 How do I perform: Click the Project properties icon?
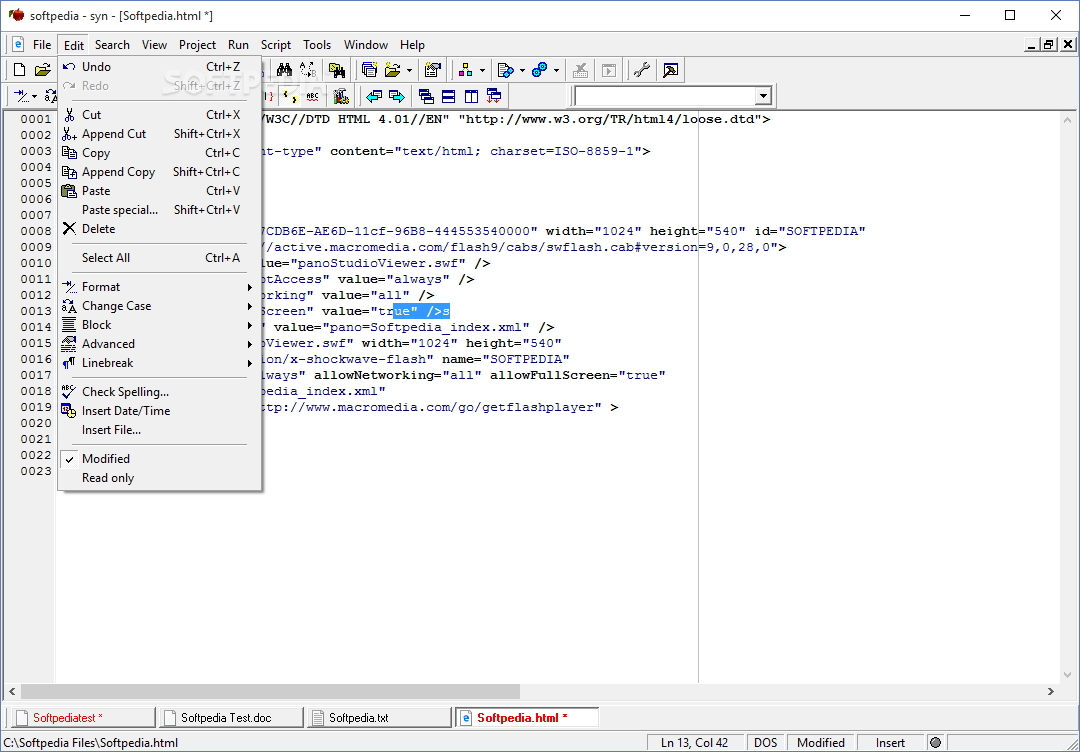tap(433, 70)
